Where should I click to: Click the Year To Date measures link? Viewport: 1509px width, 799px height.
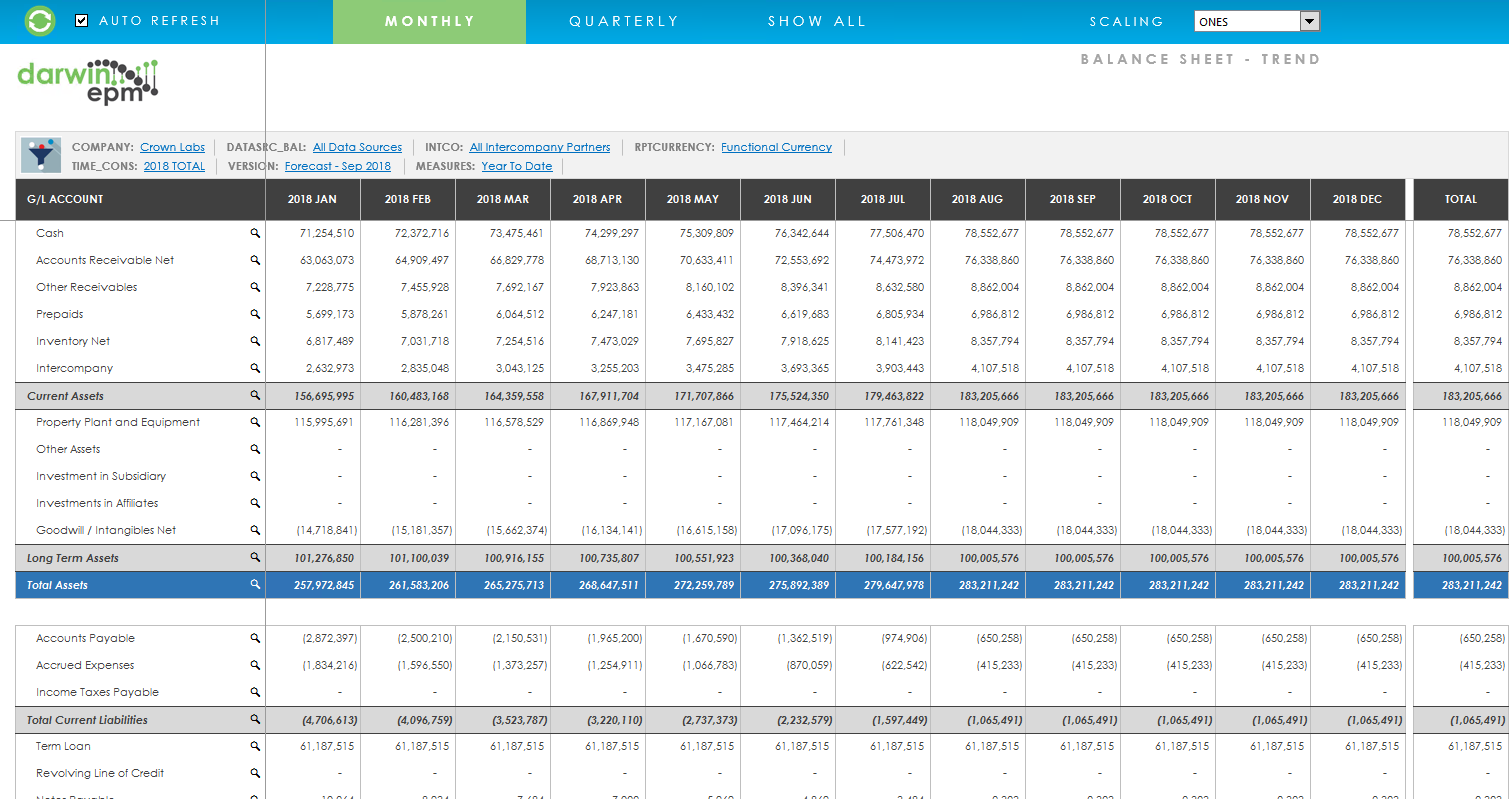click(x=517, y=166)
